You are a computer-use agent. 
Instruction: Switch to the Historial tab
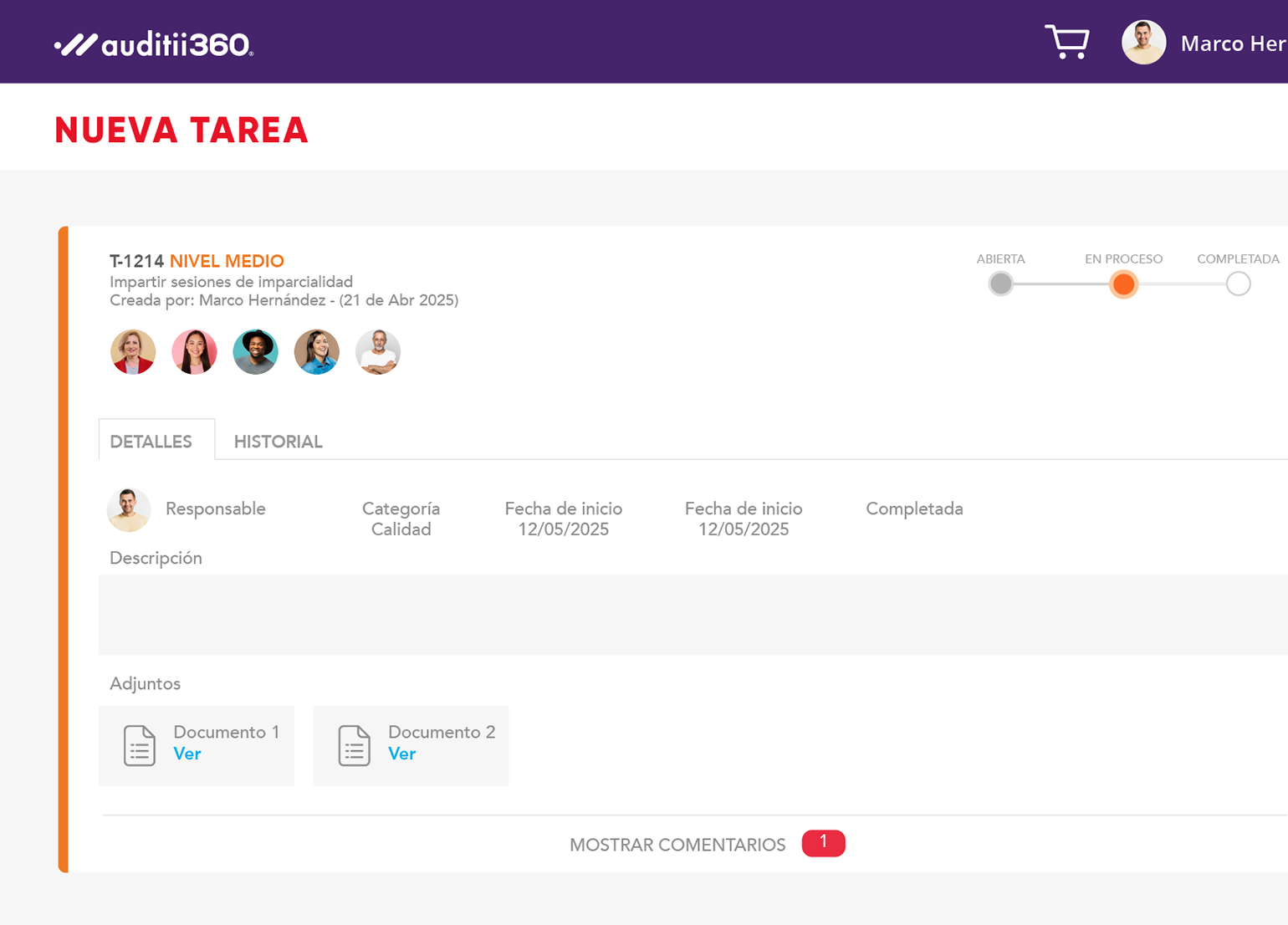pos(278,442)
